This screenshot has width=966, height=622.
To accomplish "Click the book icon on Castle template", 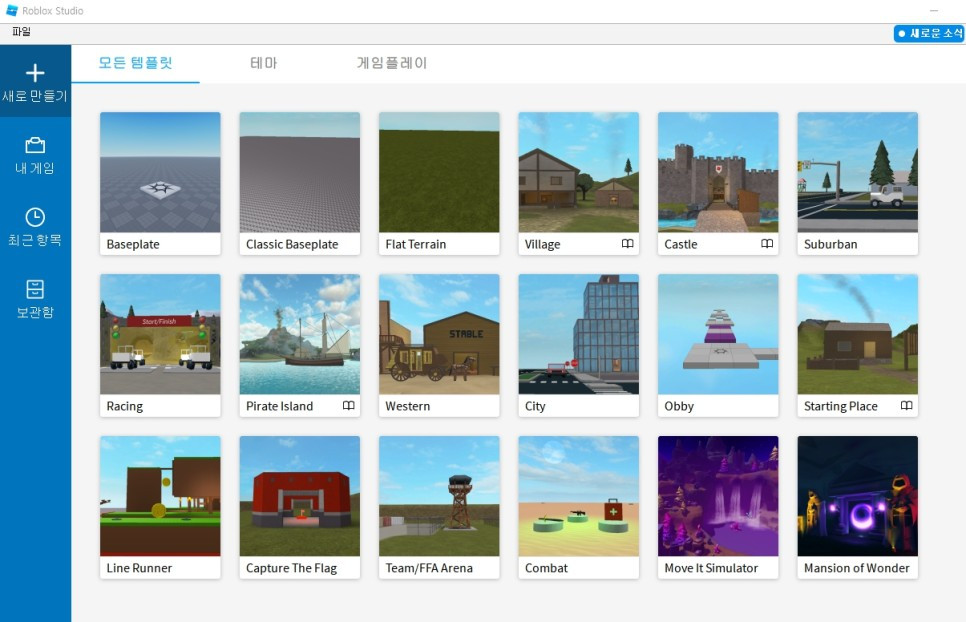I will pos(767,244).
